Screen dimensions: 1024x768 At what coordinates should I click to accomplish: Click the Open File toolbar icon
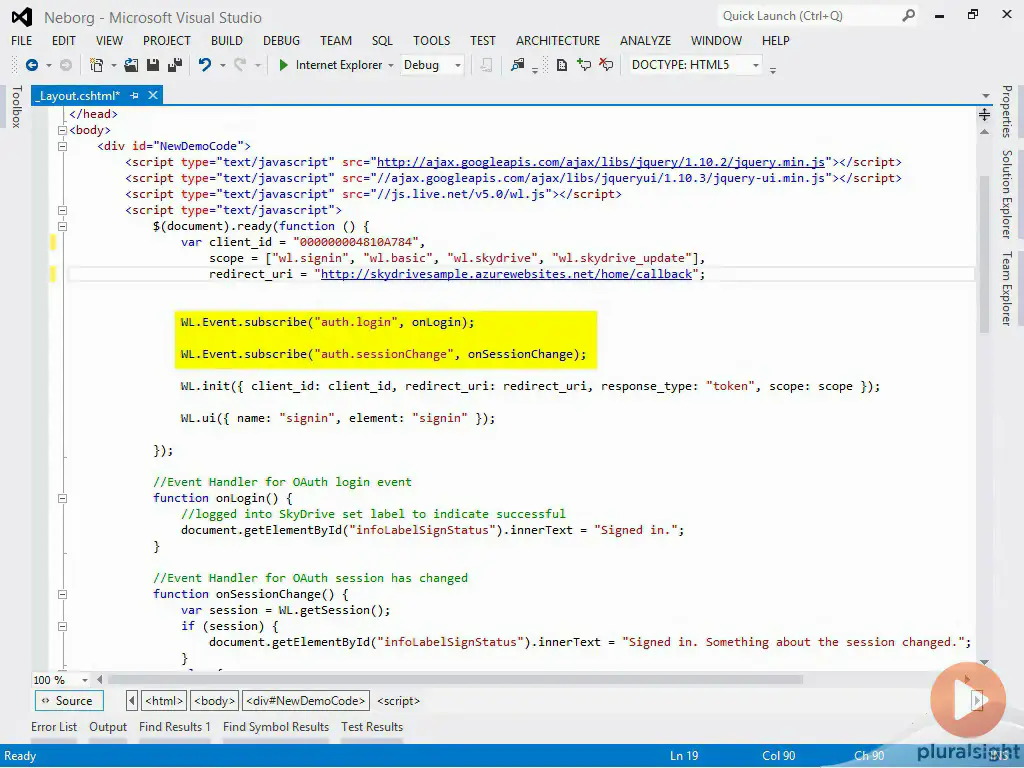pyautogui.click(x=131, y=65)
